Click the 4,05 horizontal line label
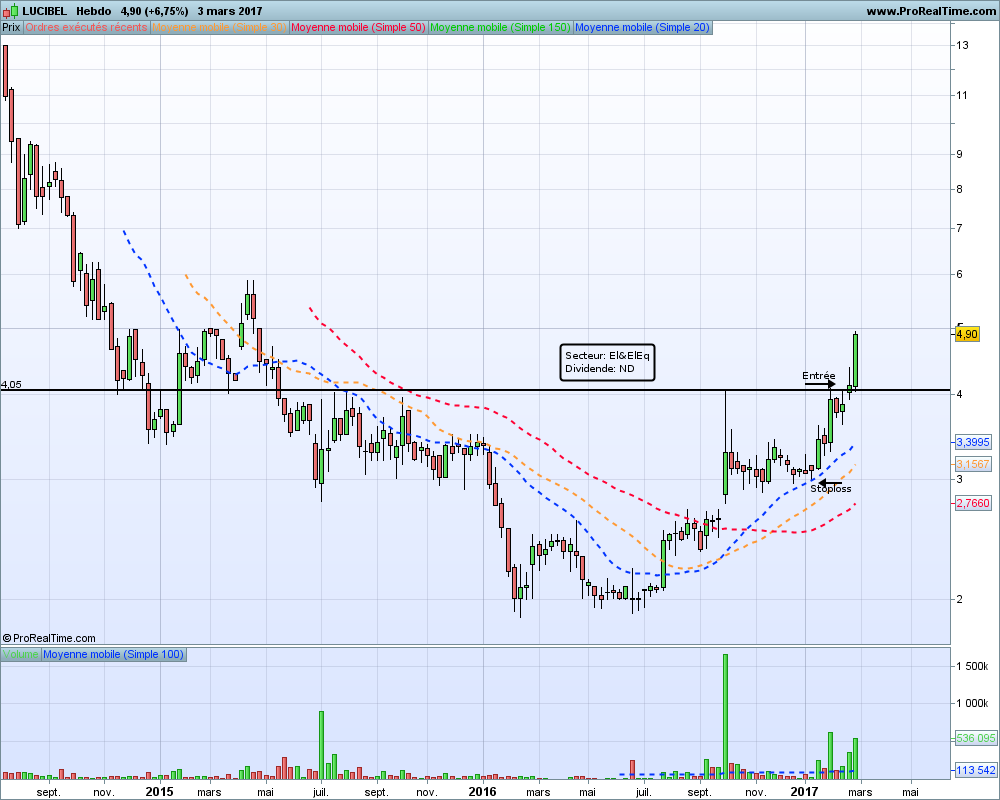 point(11,384)
